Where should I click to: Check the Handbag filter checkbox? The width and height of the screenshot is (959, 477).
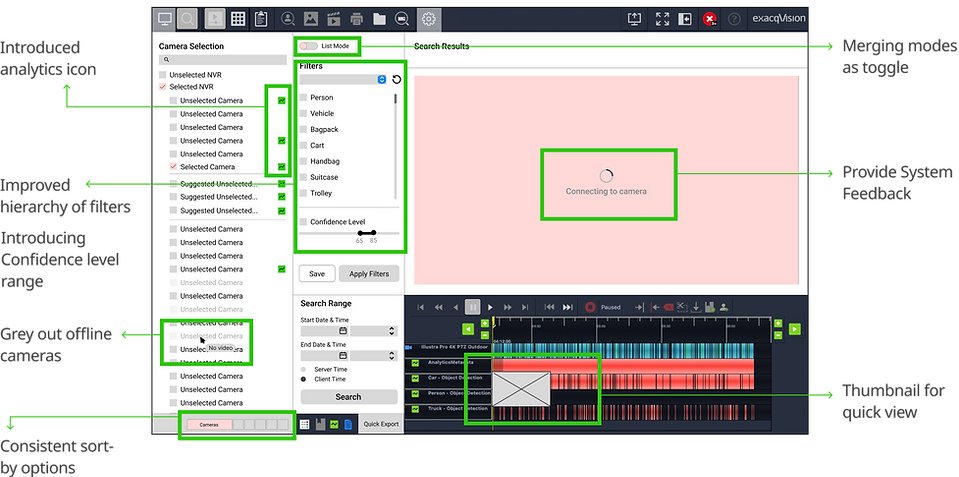[x=303, y=161]
